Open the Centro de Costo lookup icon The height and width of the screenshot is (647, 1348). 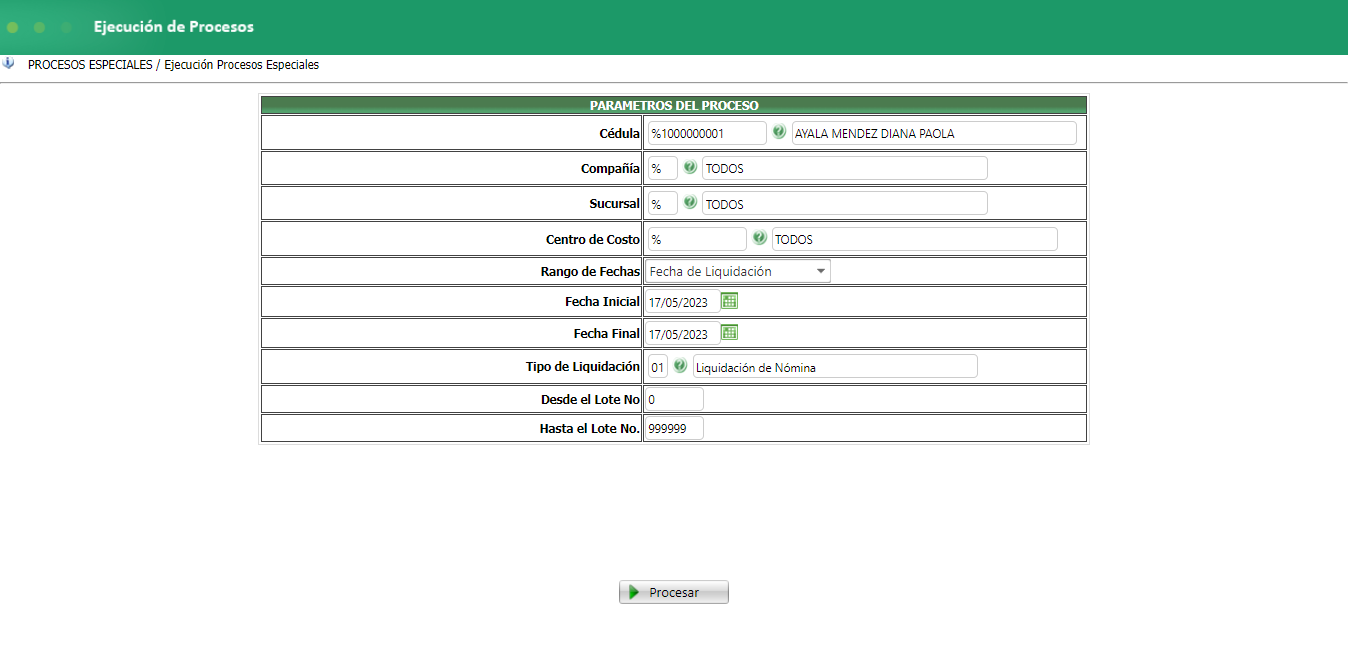(x=760, y=239)
